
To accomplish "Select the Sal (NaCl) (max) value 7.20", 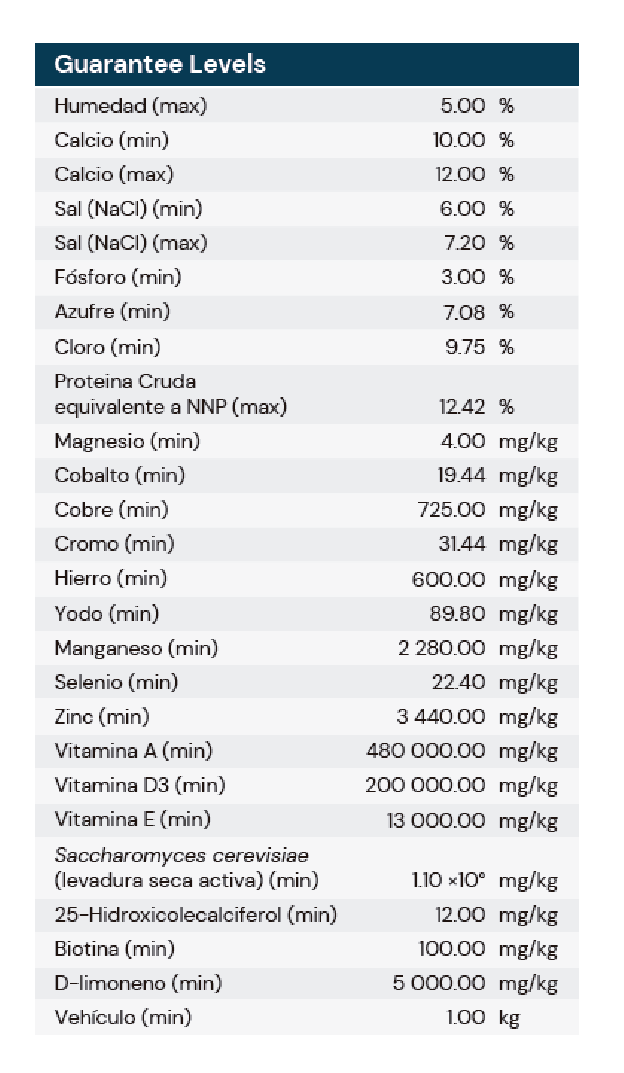I will (x=463, y=243).
